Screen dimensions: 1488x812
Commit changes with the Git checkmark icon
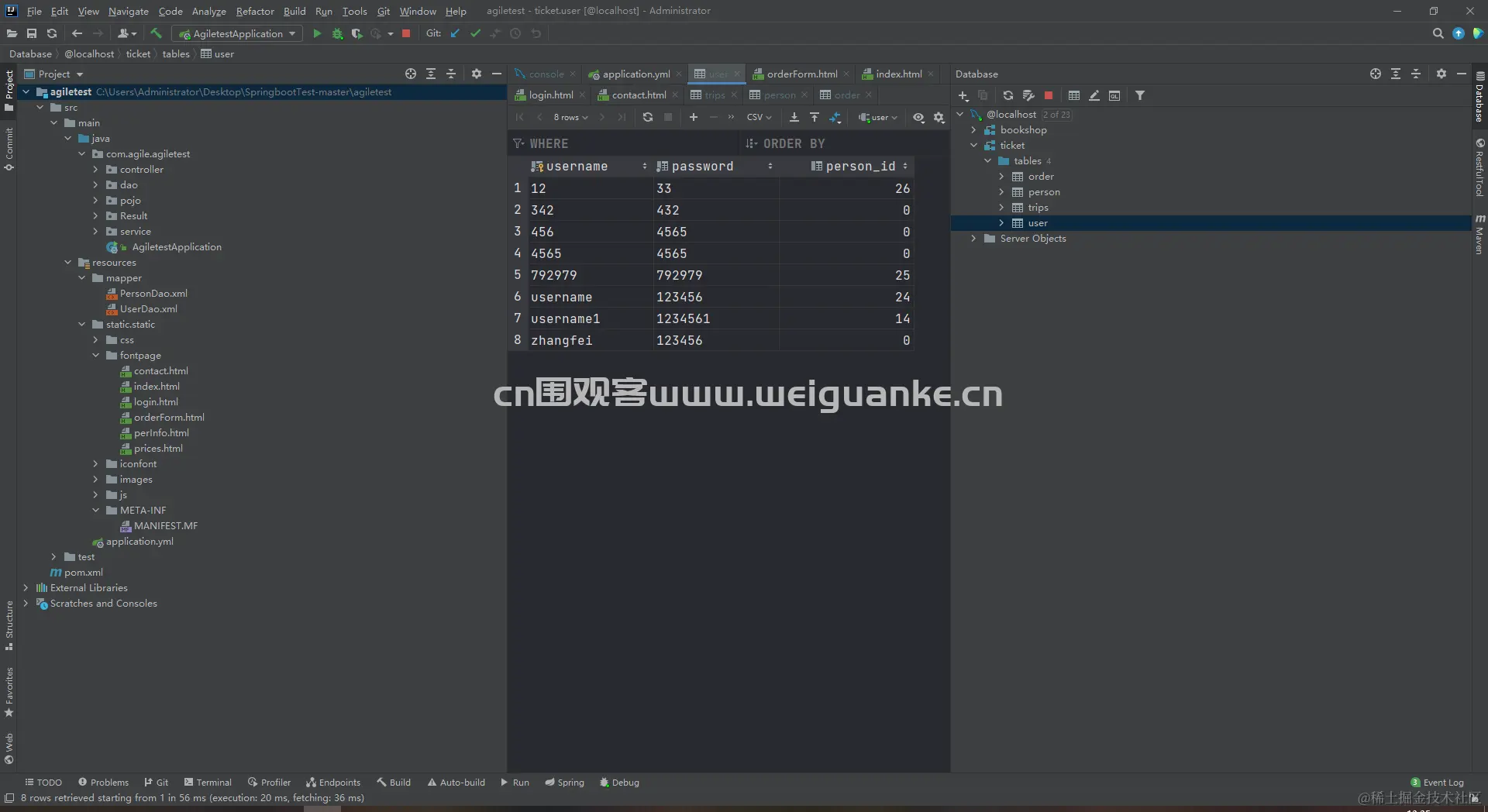pos(475,33)
